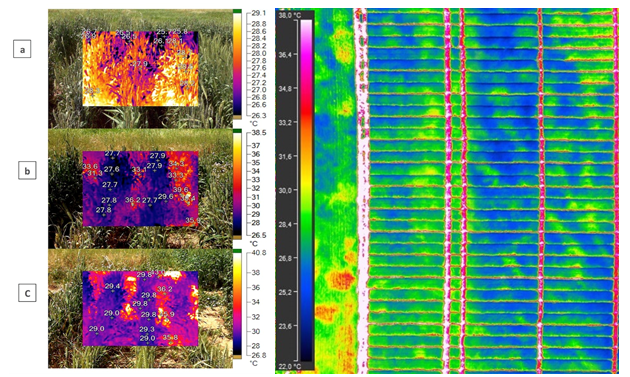The image size is (630, 377).
Task: Click the "35.8" spot reading in panel c
Action: pos(170,338)
